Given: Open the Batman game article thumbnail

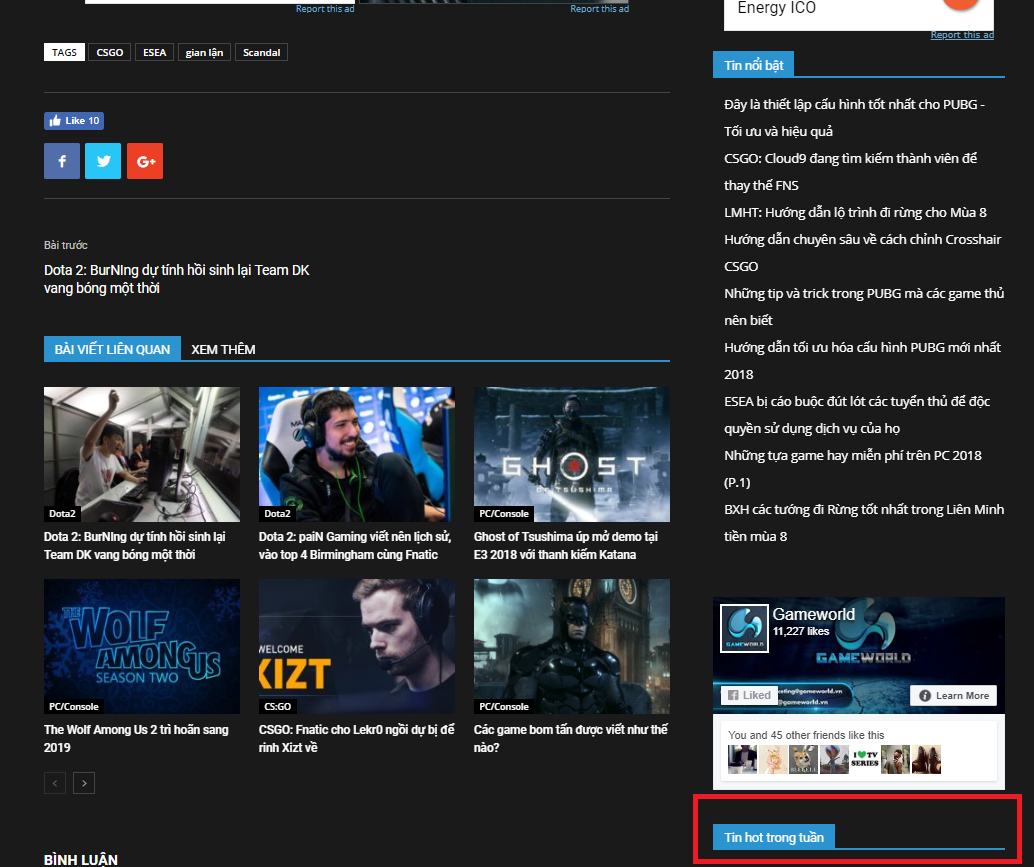Looking at the screenshot, I should (x=572, y=646).
